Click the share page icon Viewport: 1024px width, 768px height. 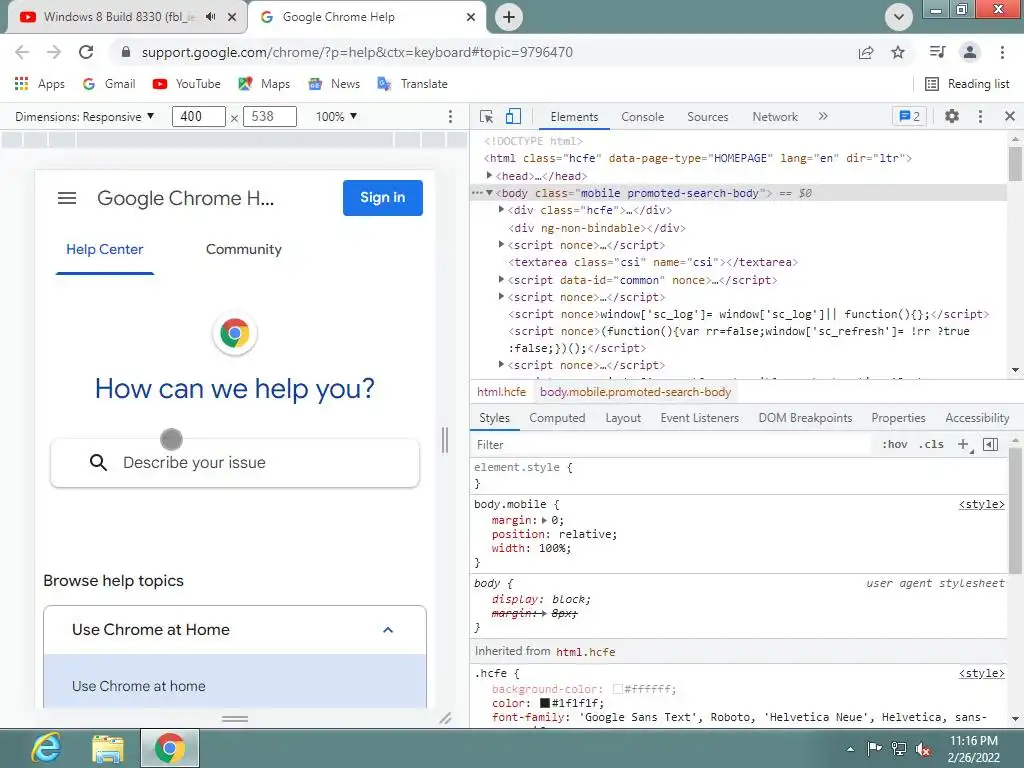(x=866, y=52)
